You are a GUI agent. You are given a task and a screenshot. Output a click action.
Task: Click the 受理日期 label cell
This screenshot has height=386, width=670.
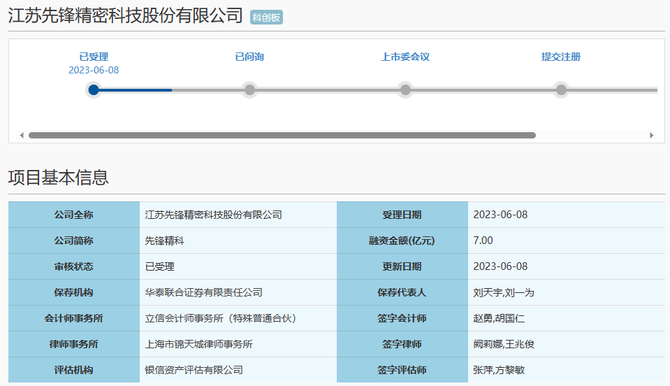402,215
